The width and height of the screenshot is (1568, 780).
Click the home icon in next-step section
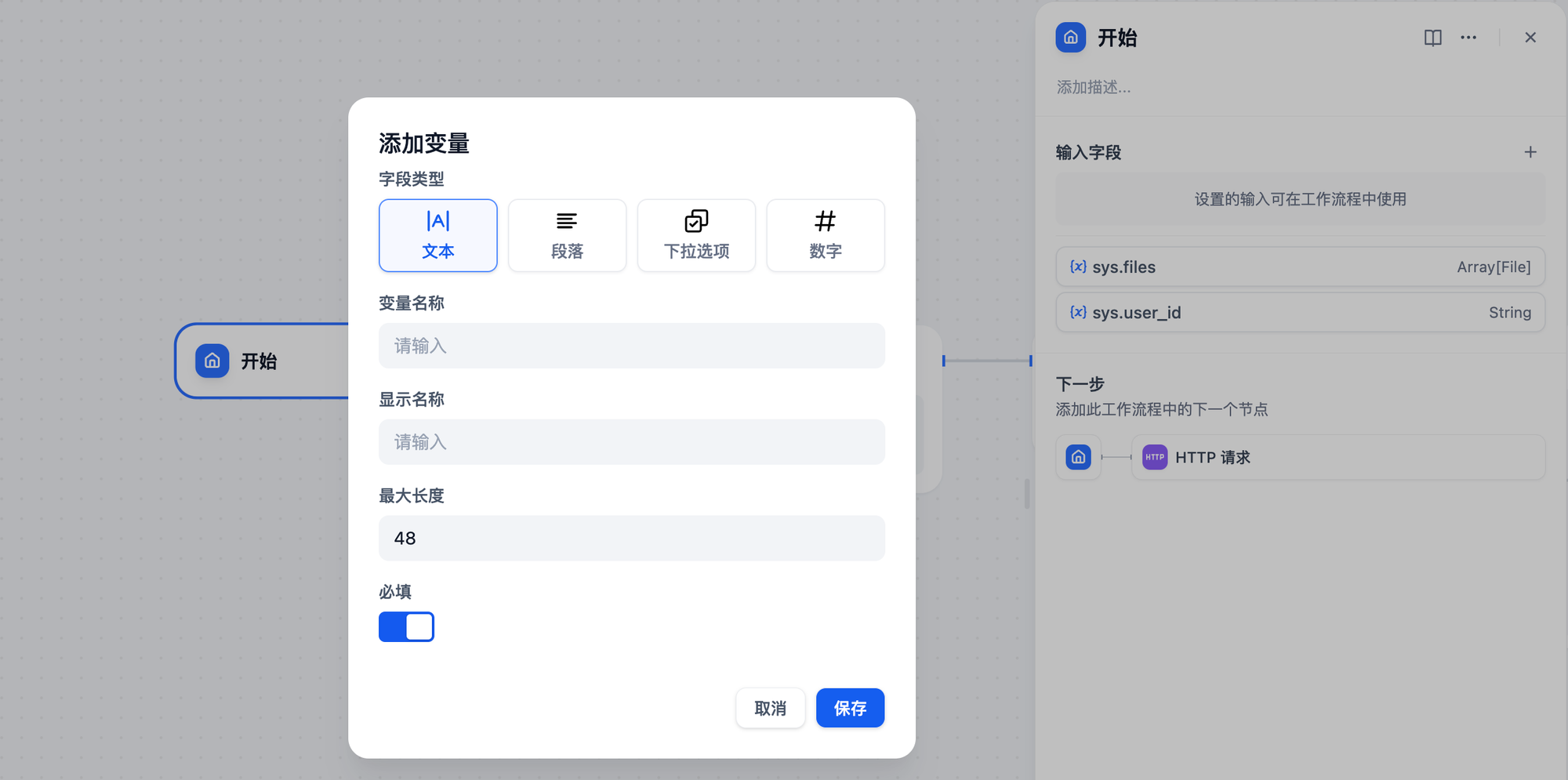click(1079, 457)
